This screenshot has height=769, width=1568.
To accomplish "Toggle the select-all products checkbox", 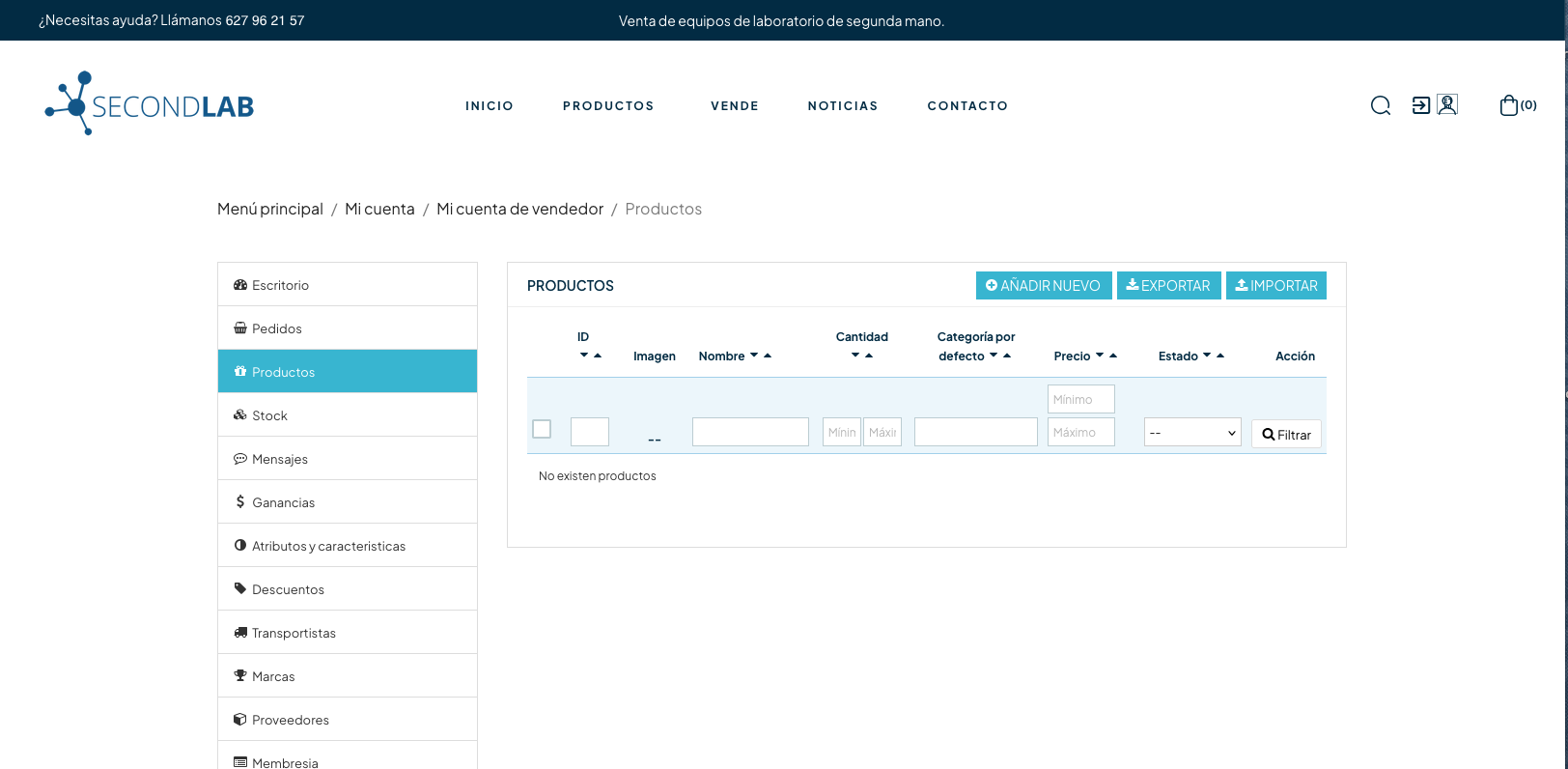I will (x=542, y=429).
